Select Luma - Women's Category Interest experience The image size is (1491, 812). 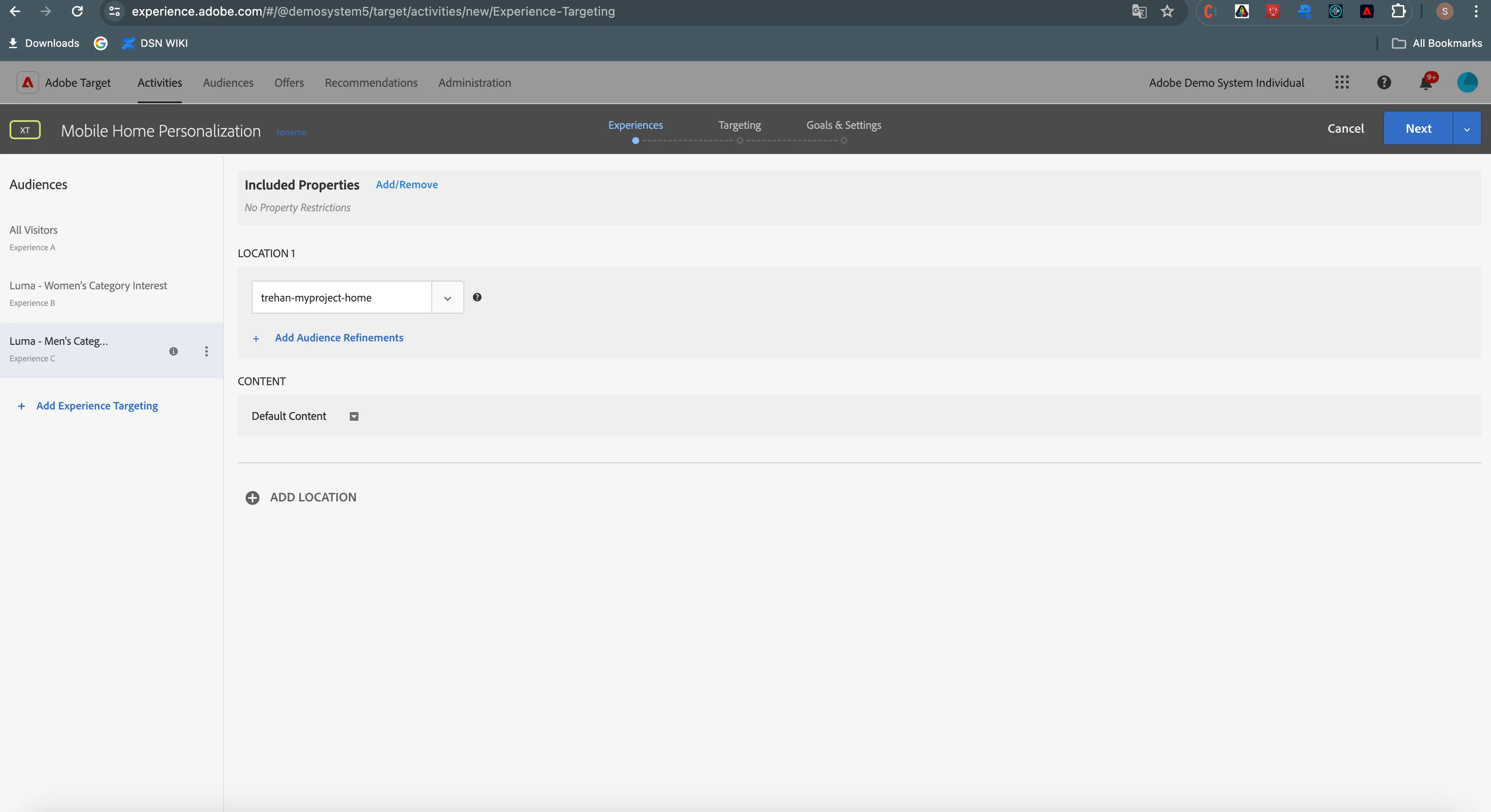(111, 294)
